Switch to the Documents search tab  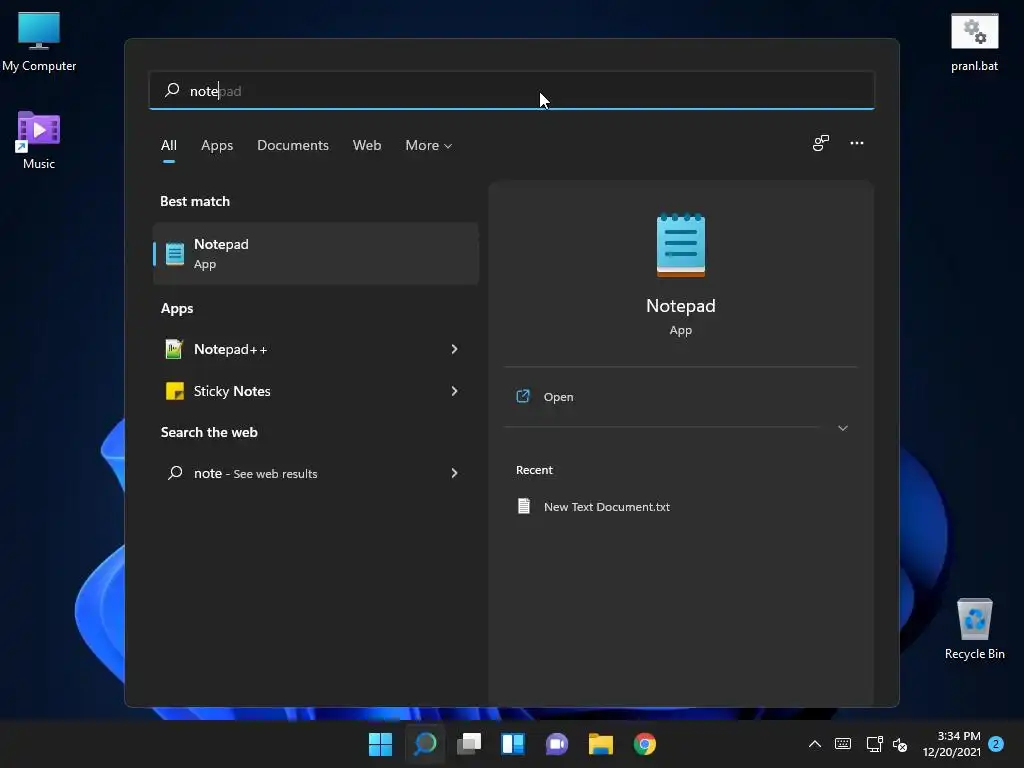tap(293, 145)
